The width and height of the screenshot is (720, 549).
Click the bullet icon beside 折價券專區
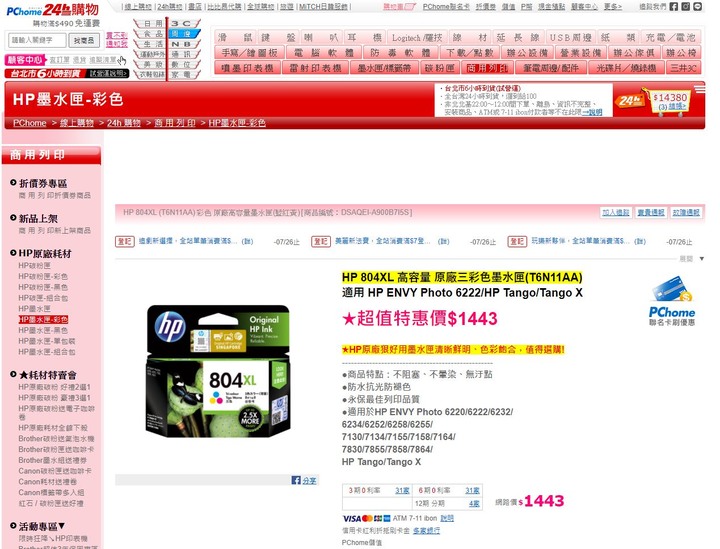point(13,183)
